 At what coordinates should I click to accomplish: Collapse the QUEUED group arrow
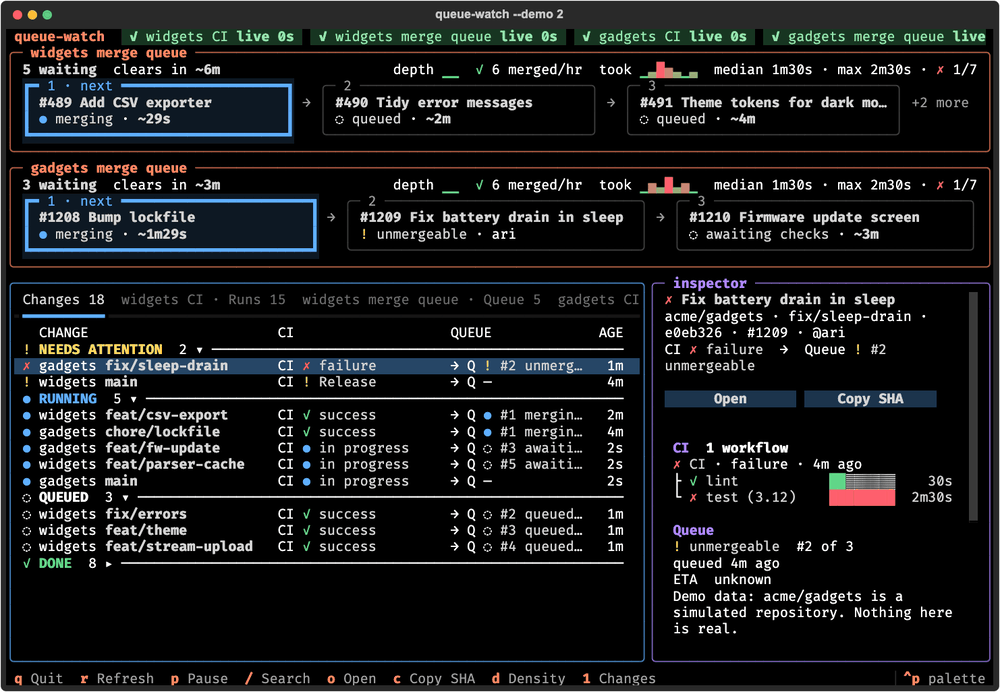125,497
